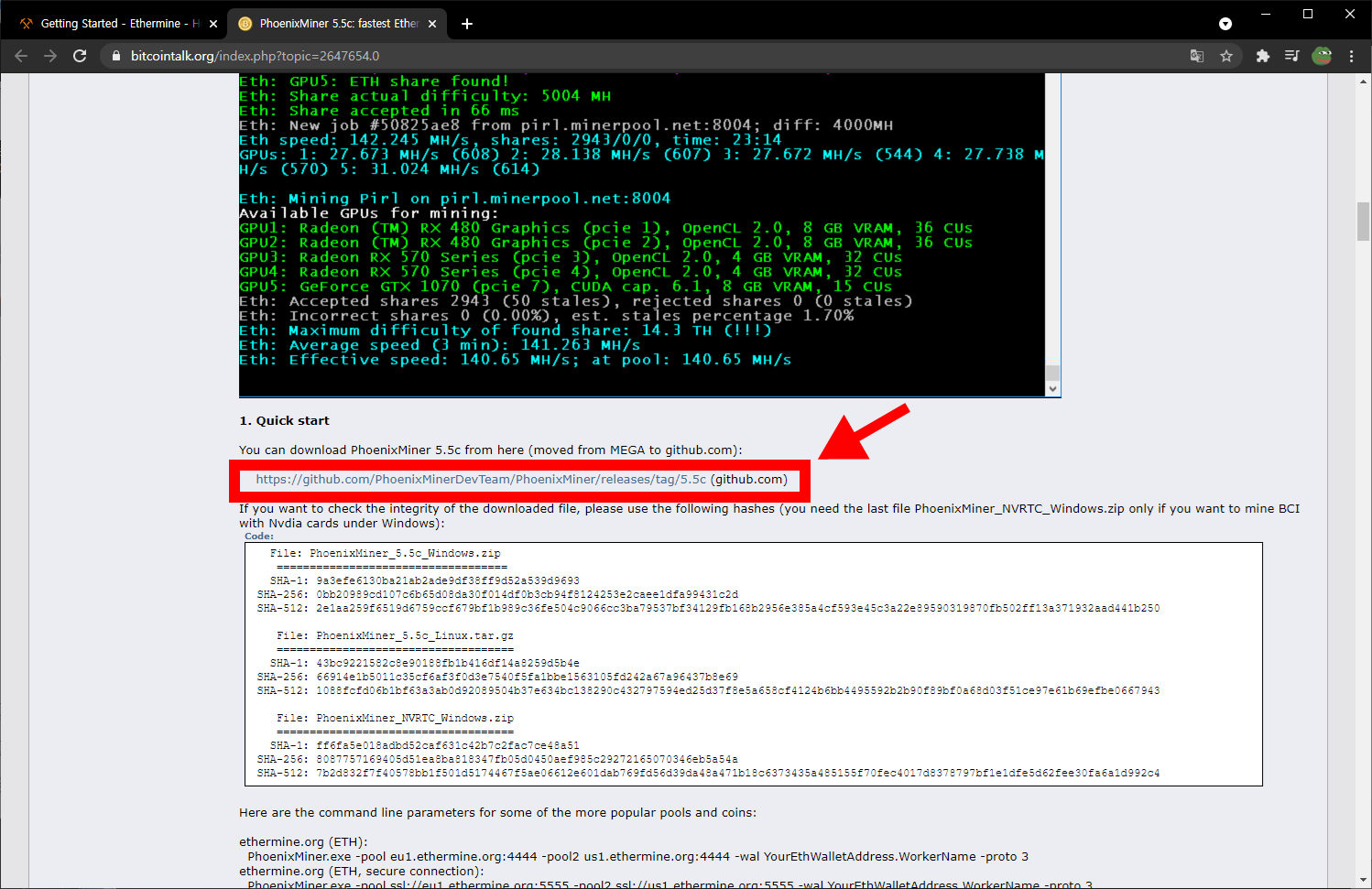Open the profile avatar menu

[x=1322, y=56]
